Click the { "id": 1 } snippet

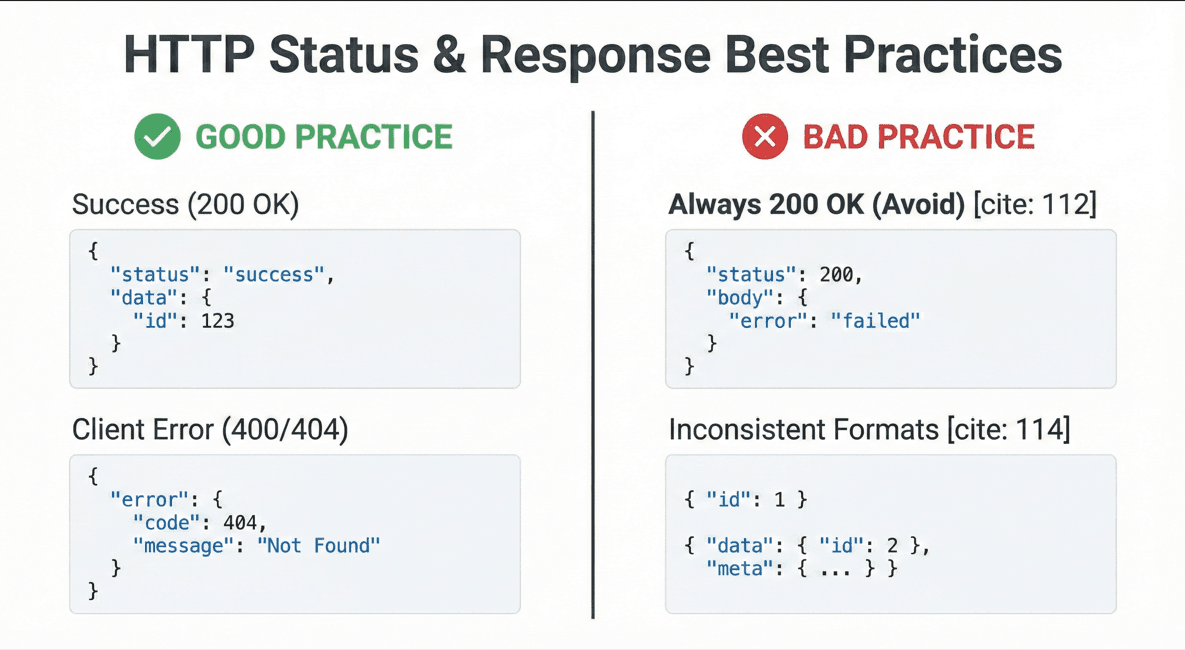coord(745,500)
